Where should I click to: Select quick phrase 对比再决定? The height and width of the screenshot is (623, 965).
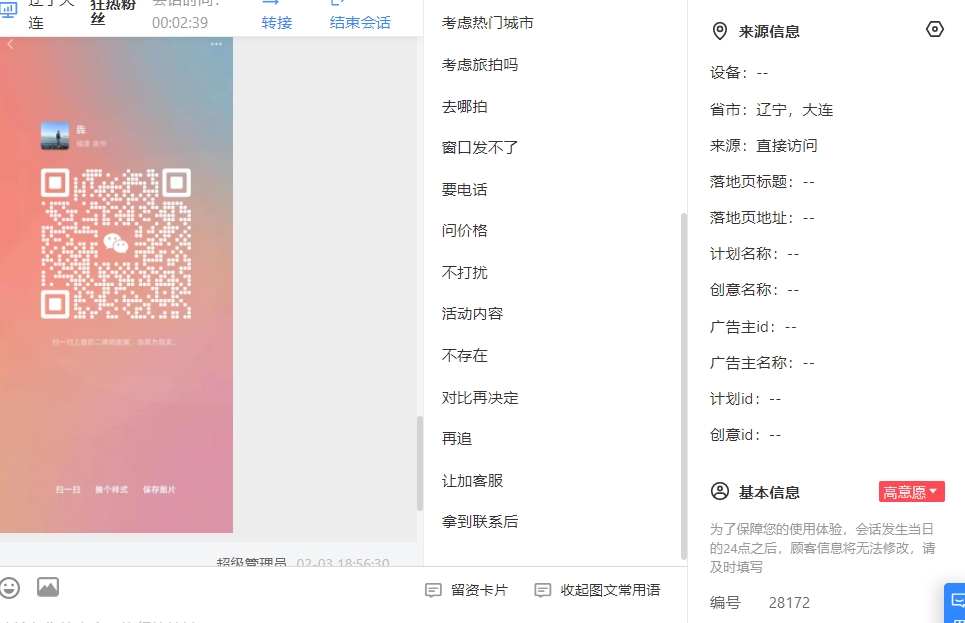pos(479,398)
